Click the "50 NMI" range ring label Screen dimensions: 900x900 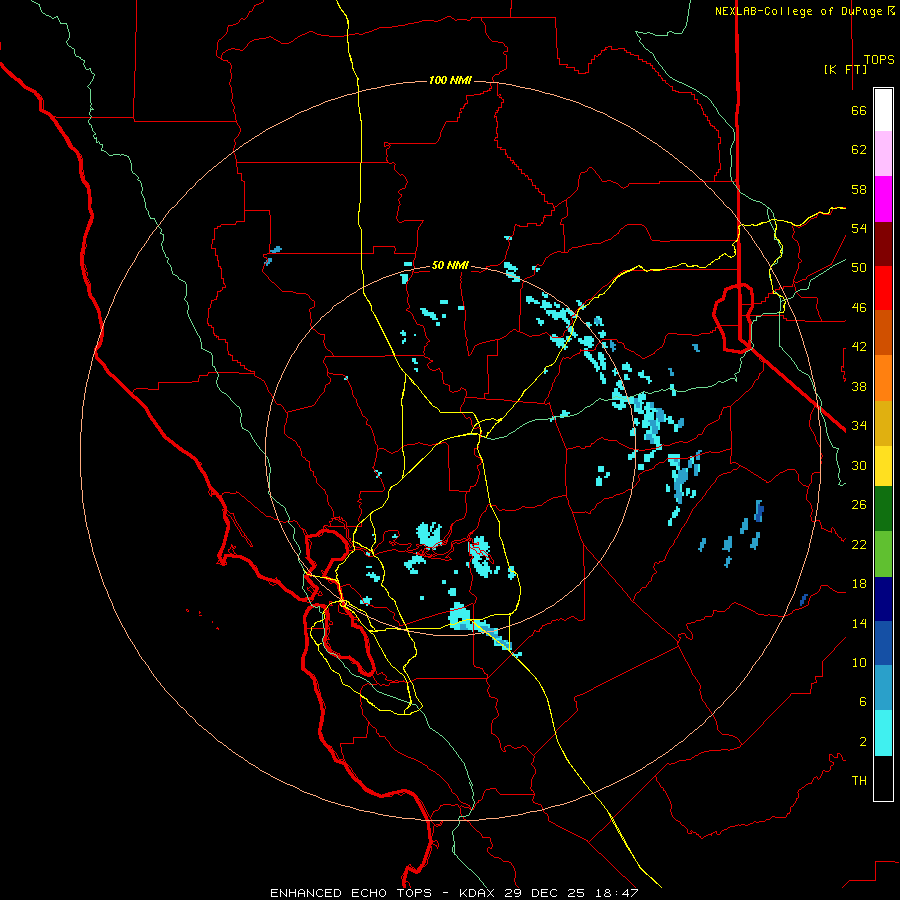(x=450, y=265)
